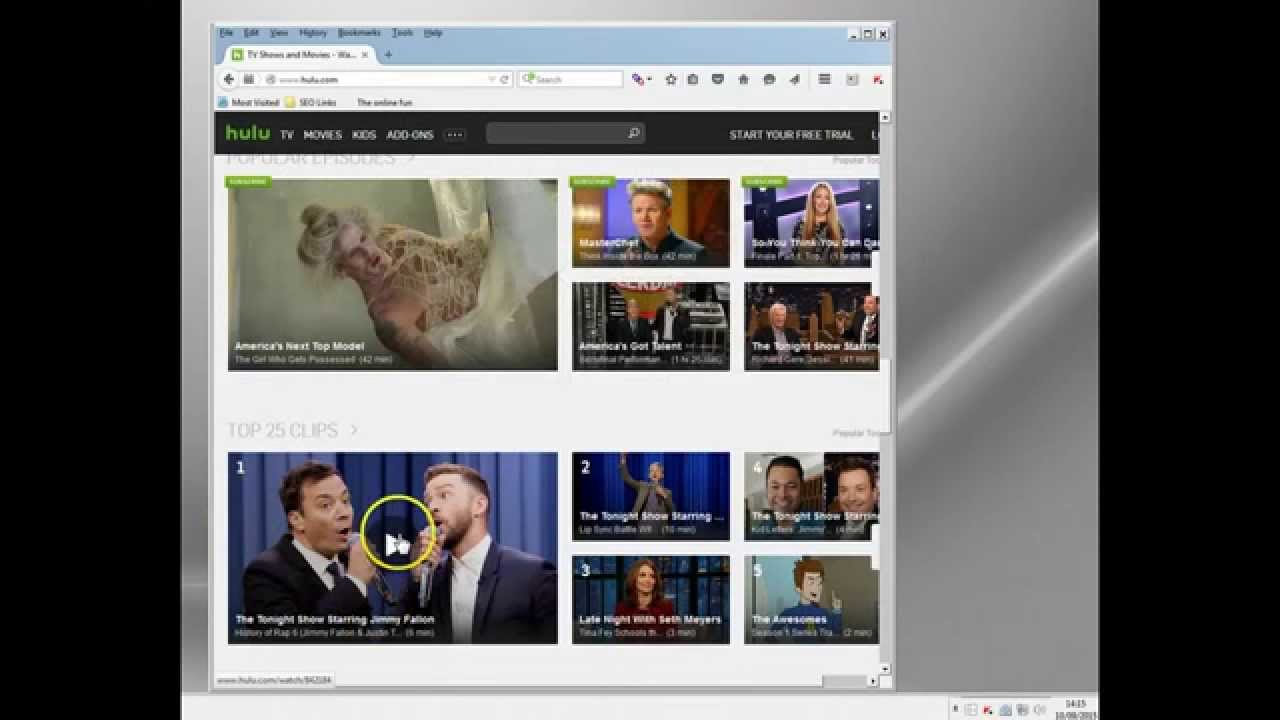Open the Edit menu
Image resolution: width=1280 pixels, height=720 pixels.
click(251, 33)
